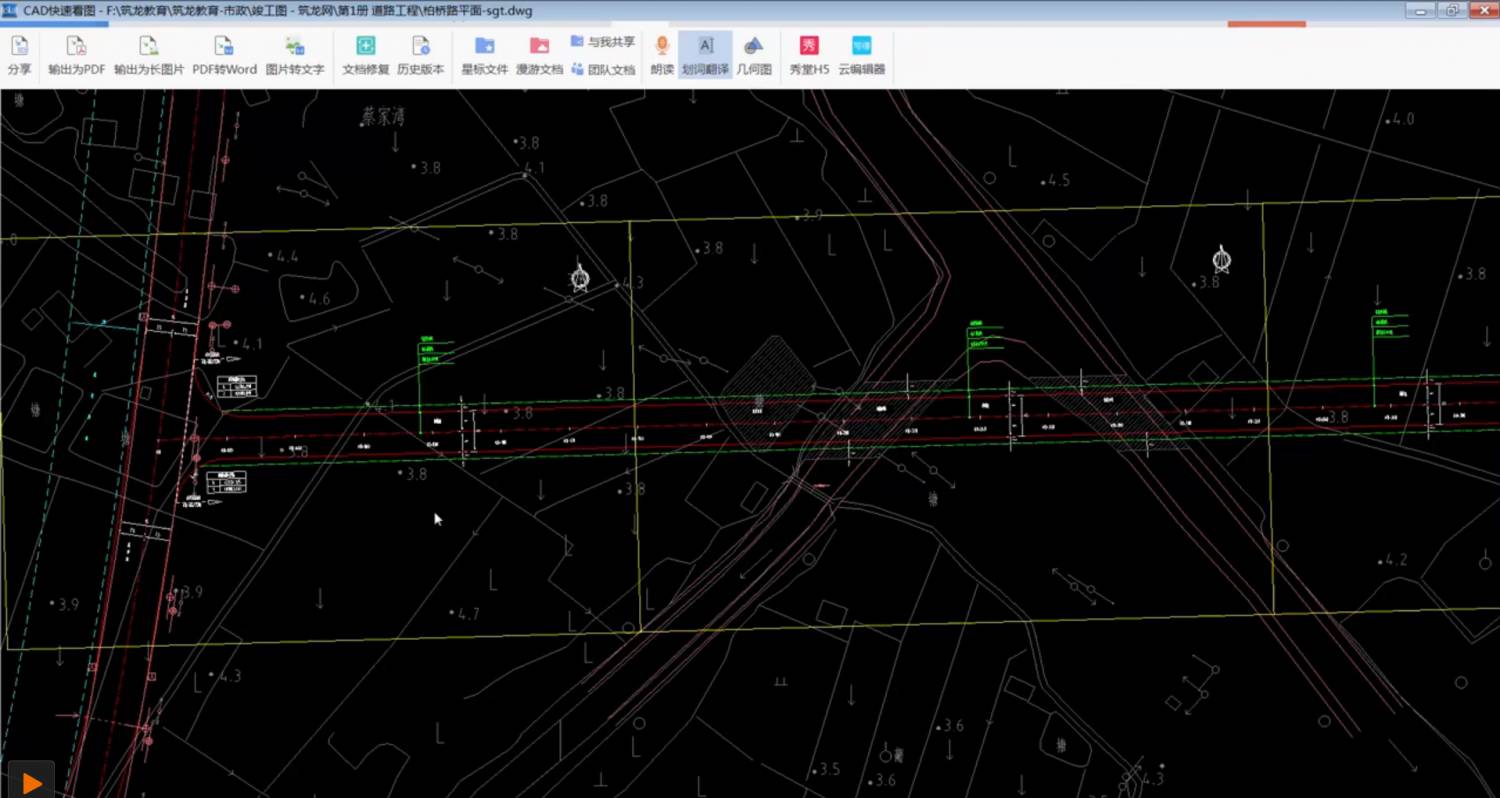Click the 蔡家湾 place label on map

click(383, 117)
